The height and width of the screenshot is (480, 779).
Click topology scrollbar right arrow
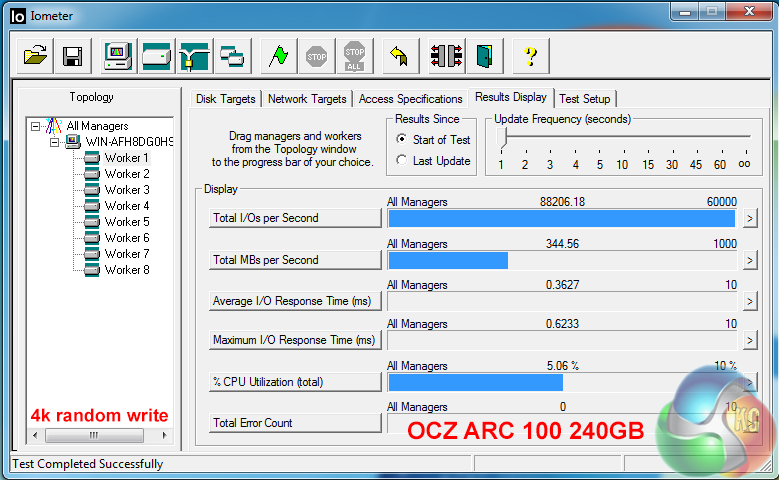pyautogui.click(x=164, y=435)
